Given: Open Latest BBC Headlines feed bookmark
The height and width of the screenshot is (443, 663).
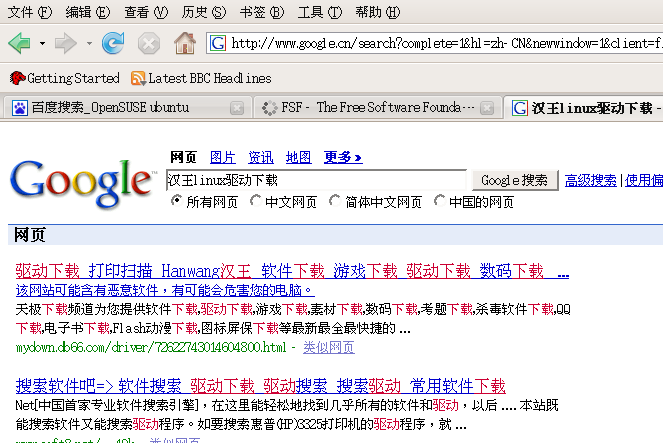Looking at the screenshot, I should [201, 78].
